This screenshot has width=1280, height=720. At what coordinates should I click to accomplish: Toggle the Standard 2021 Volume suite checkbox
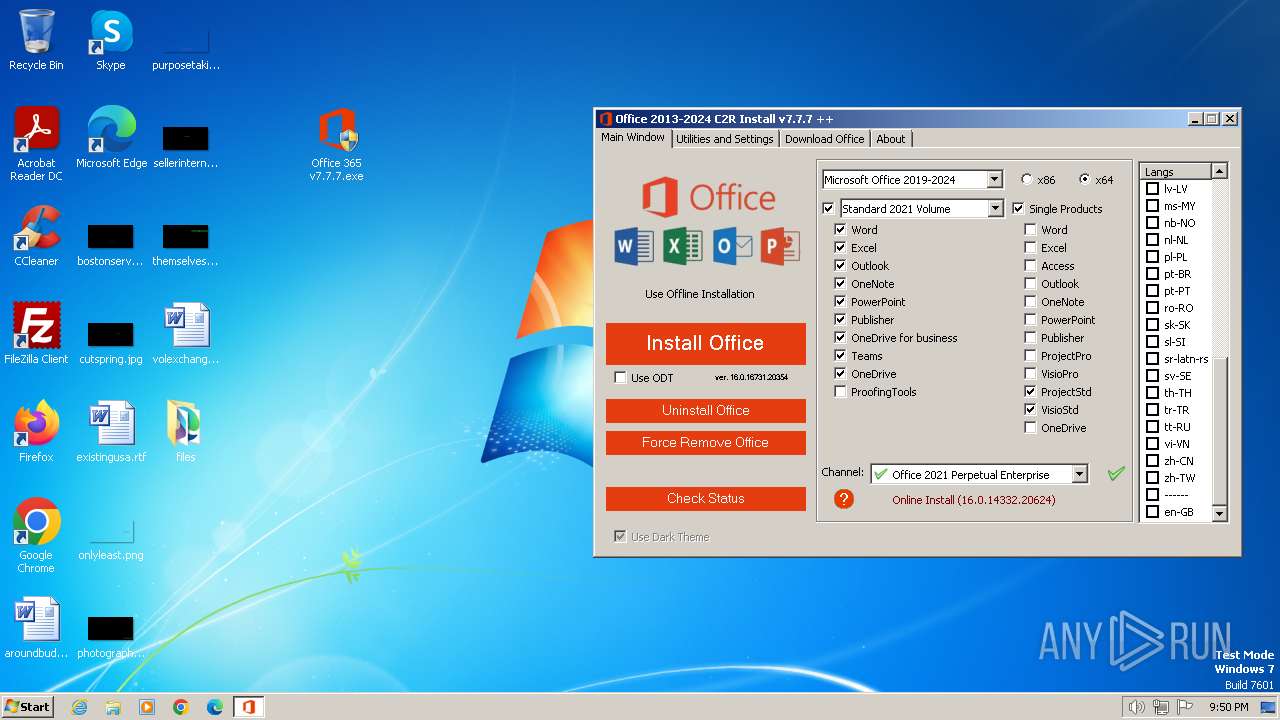coord(828,209)
